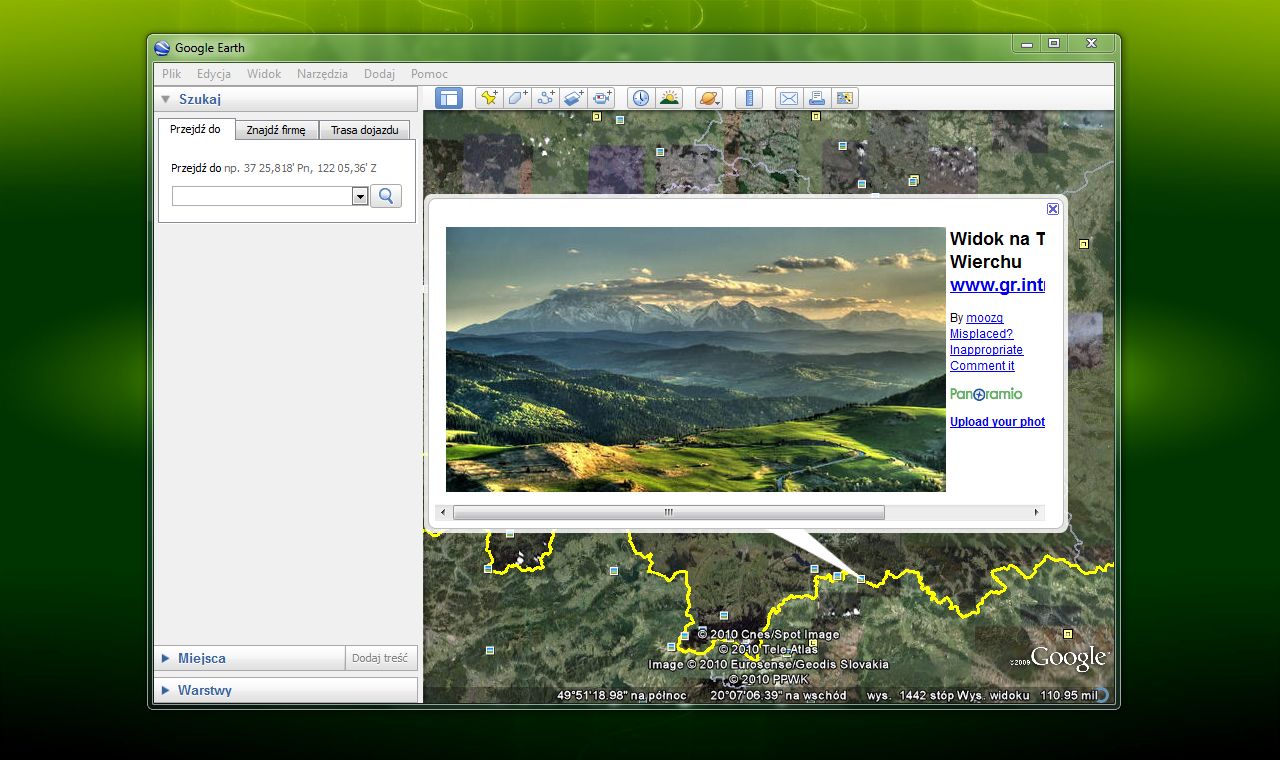Add an image overlay from the toolbar

[x=573, y=98]
